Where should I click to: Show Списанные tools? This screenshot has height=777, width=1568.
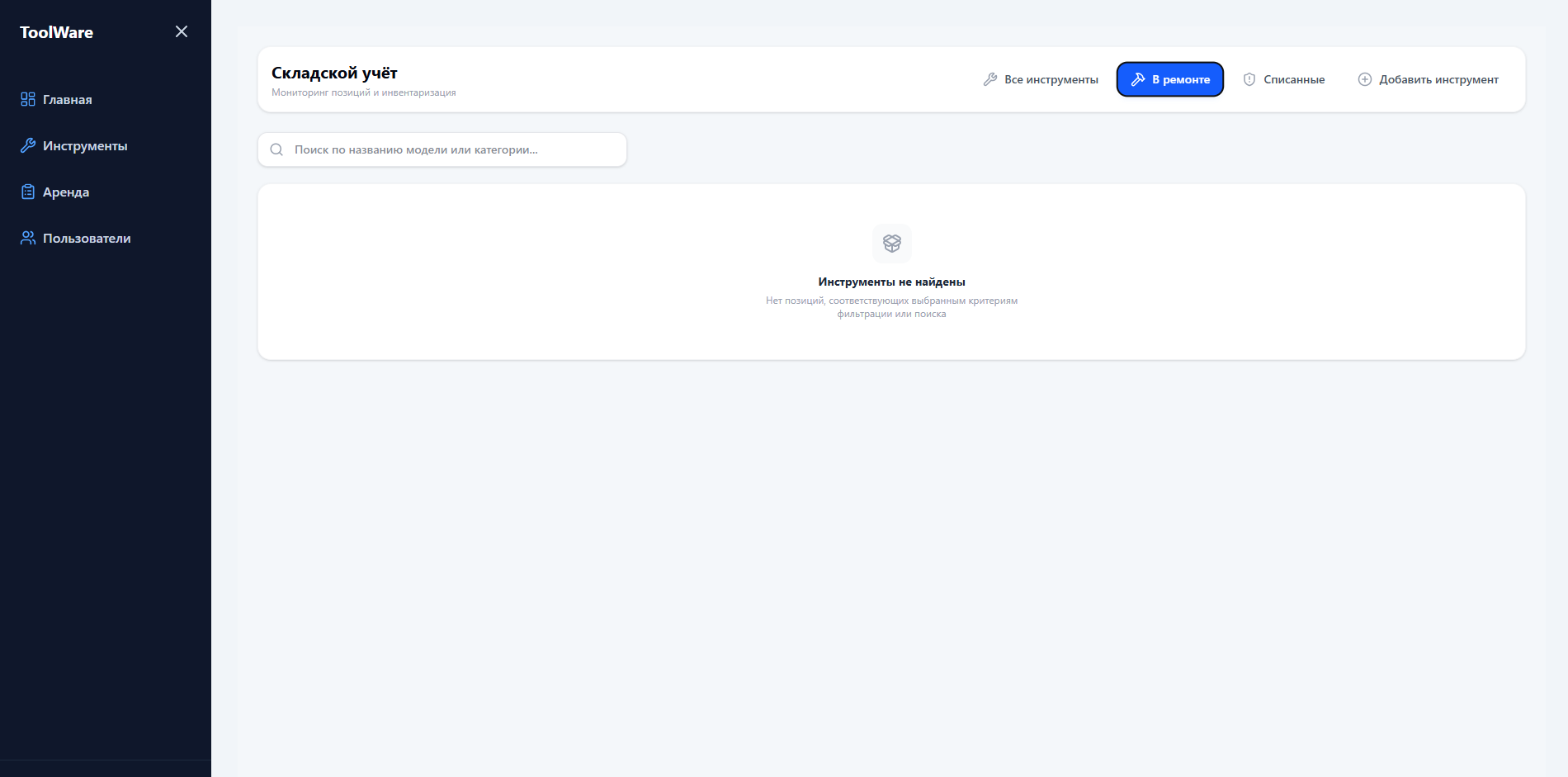1284,79
